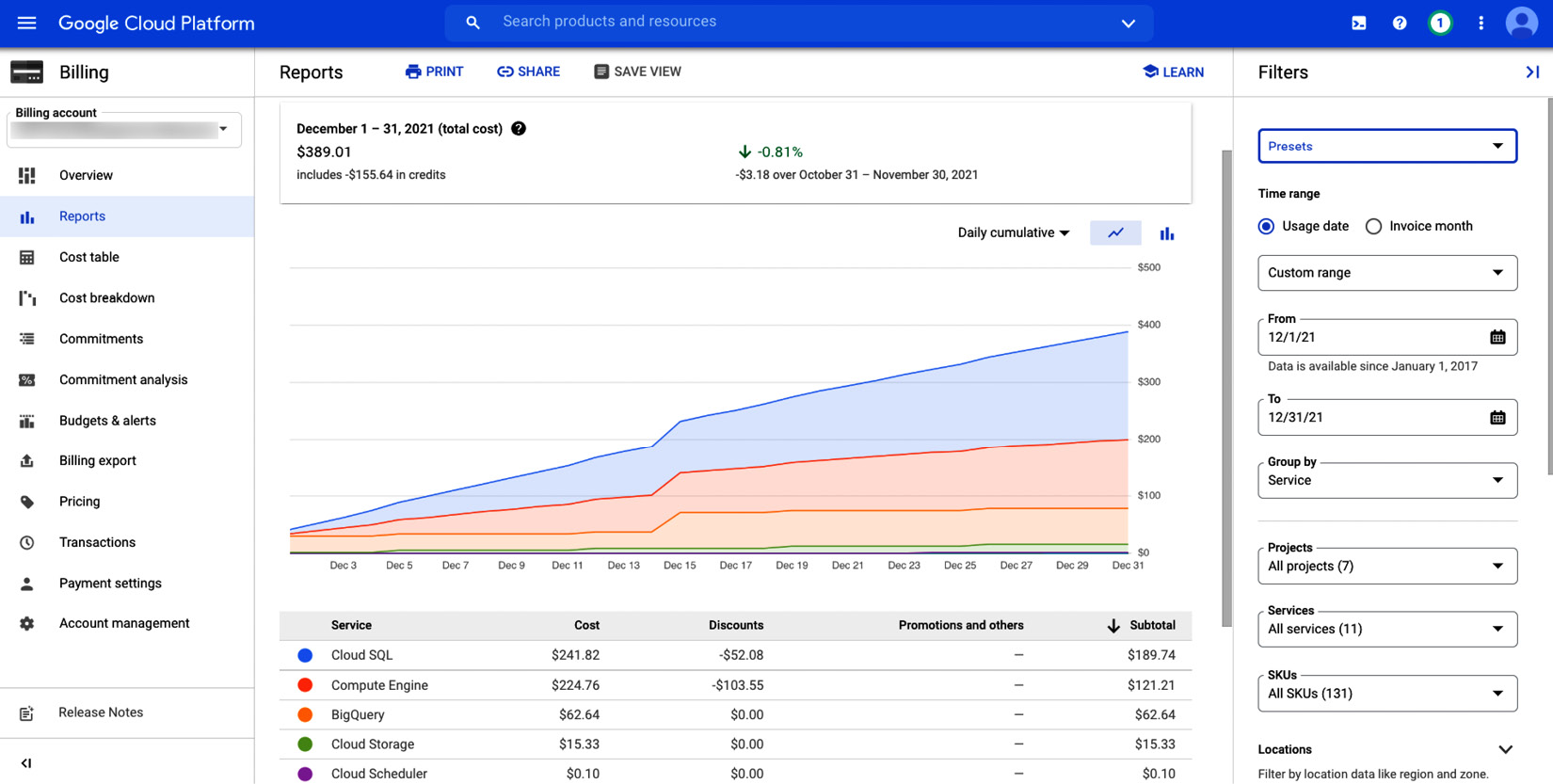
Task: Open the All projects (7) dropdown
Action: coord(1387,566)
